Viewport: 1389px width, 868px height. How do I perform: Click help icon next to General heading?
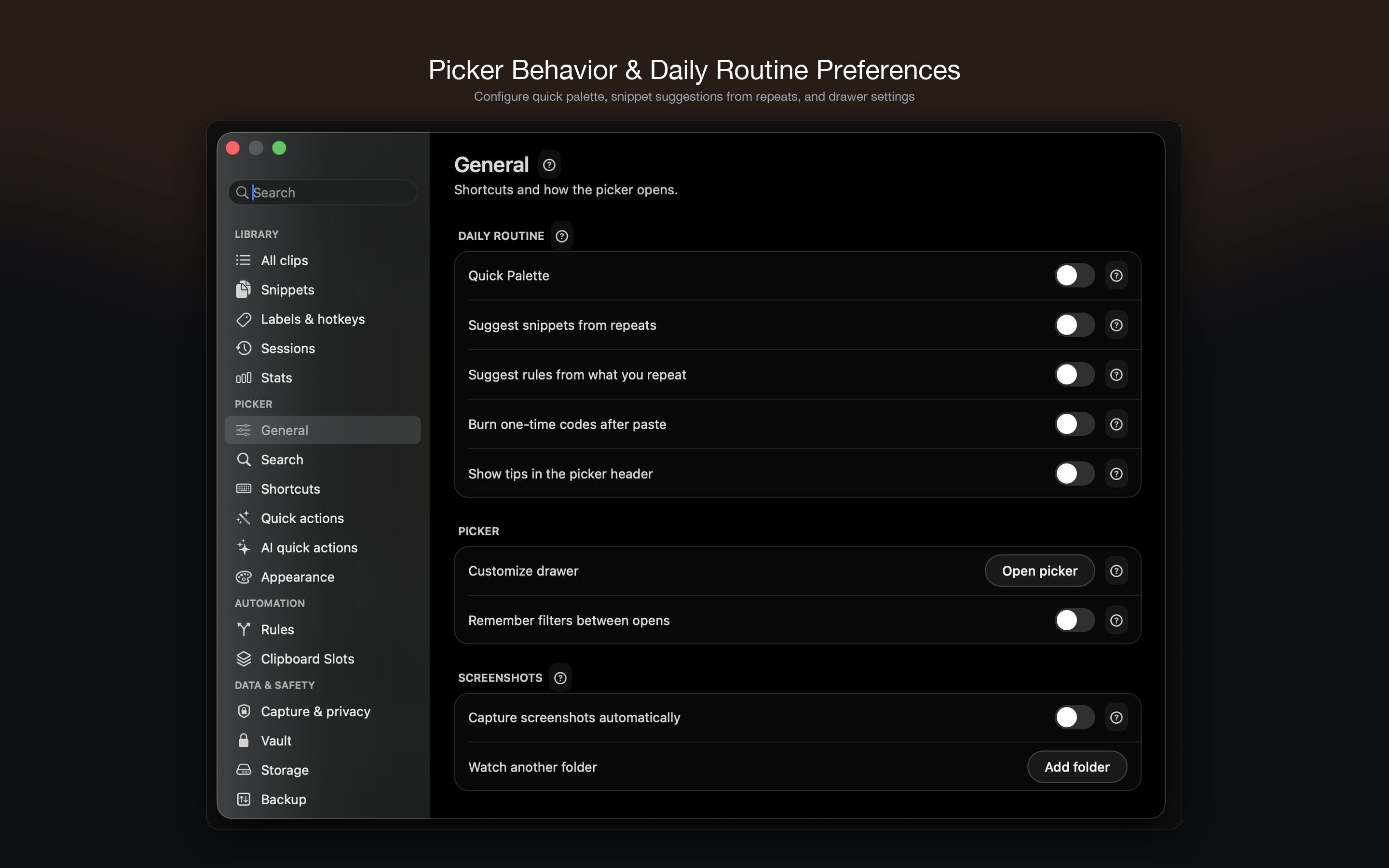[549, 165]
